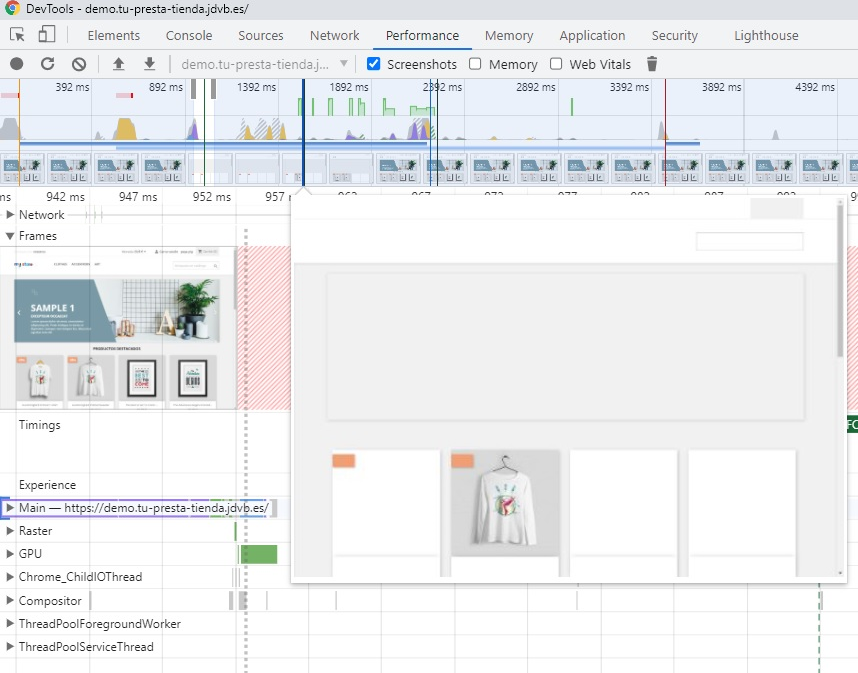Click the first filmstrip screenshot thumbnail
858x673 pixels.
22,169
